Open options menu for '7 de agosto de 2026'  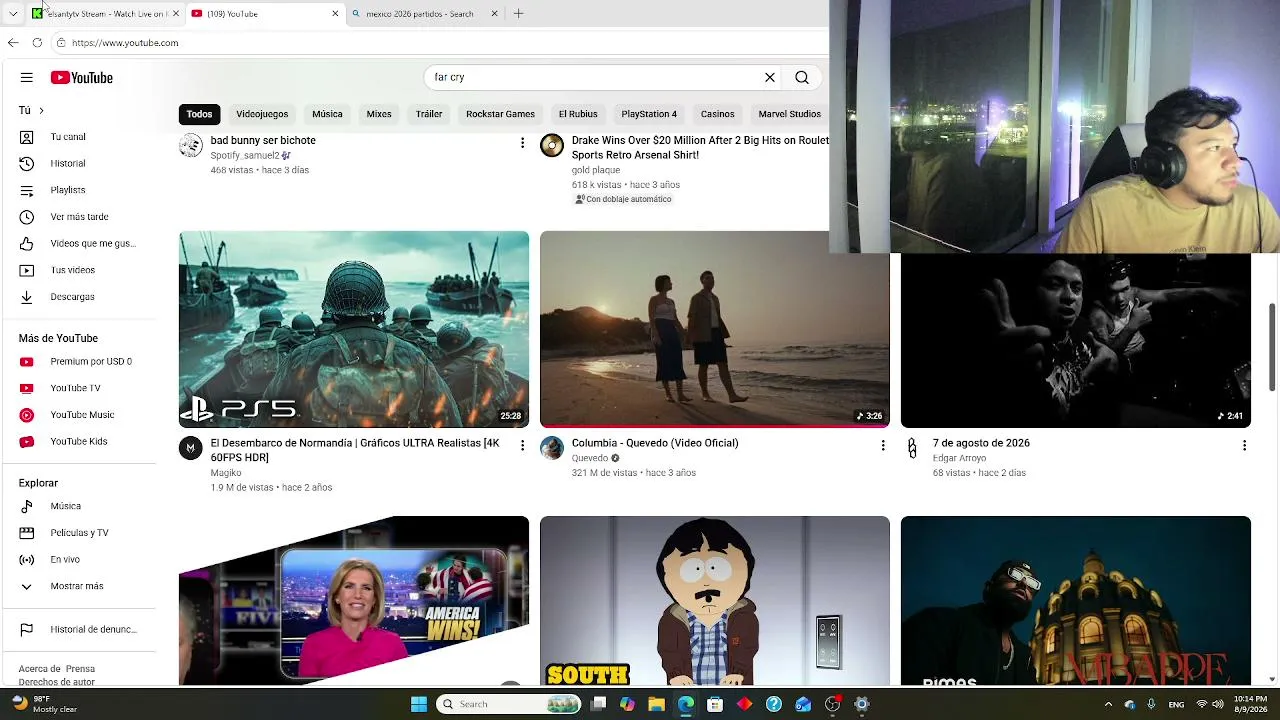tap(1244, 445)
